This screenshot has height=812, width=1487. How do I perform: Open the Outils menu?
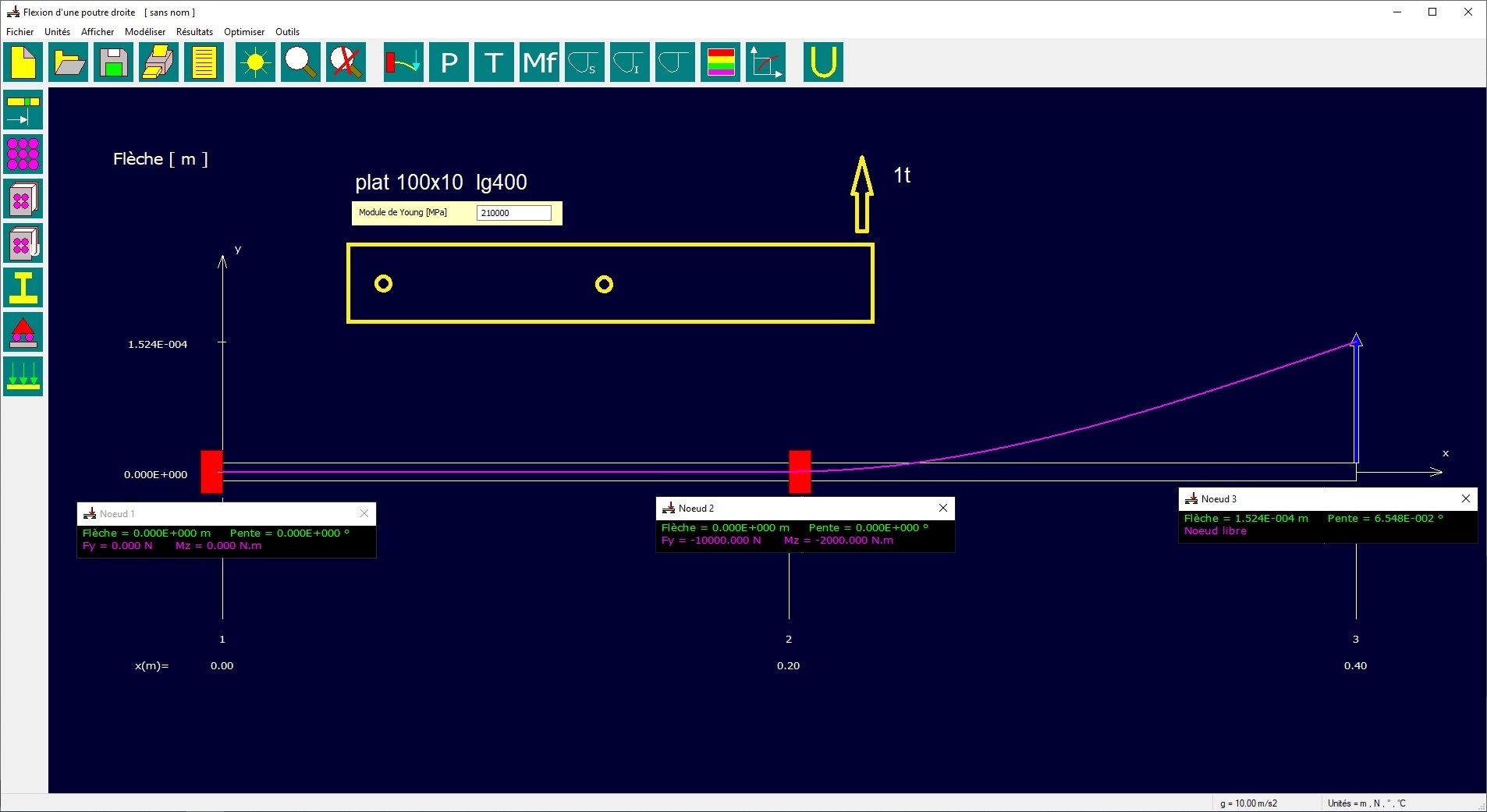288,32
